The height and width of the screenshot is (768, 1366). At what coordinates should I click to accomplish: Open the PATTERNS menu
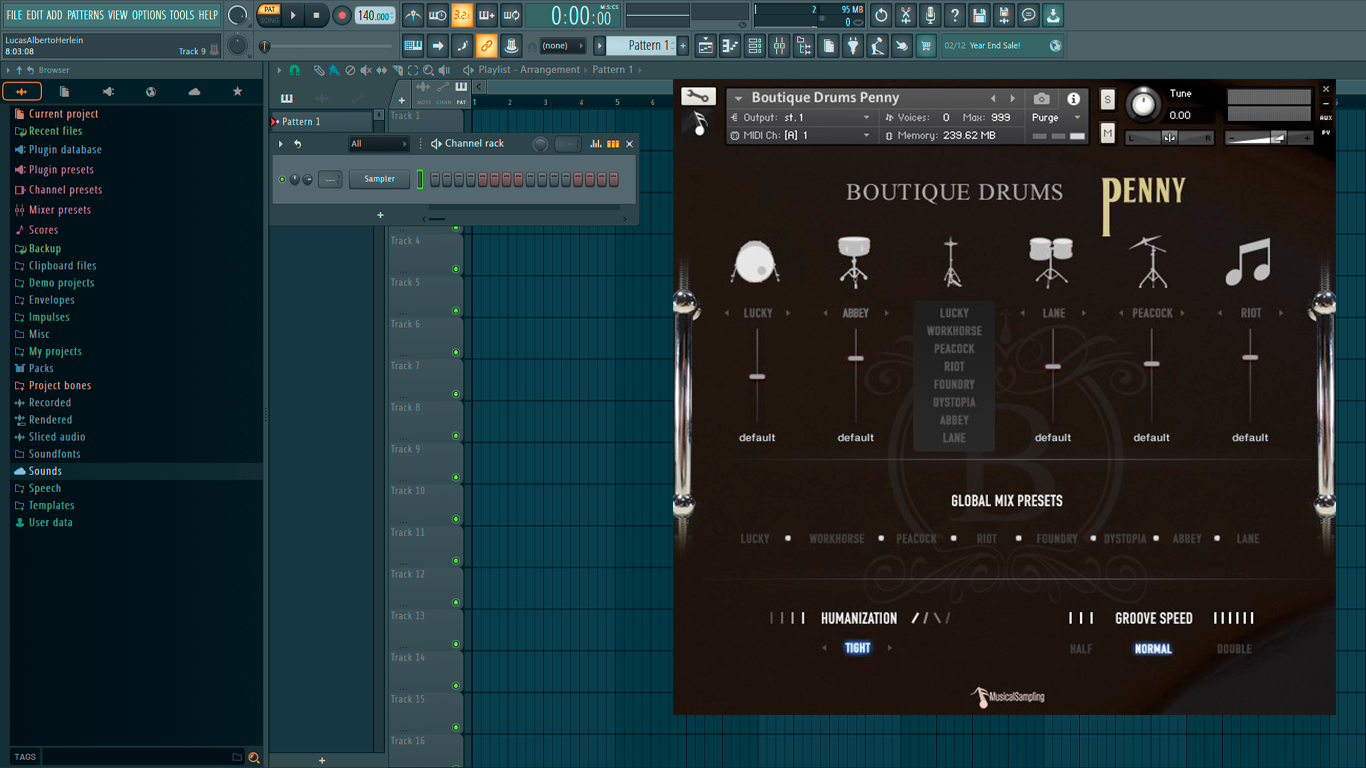pyautogui.click(x=85, y=15)
